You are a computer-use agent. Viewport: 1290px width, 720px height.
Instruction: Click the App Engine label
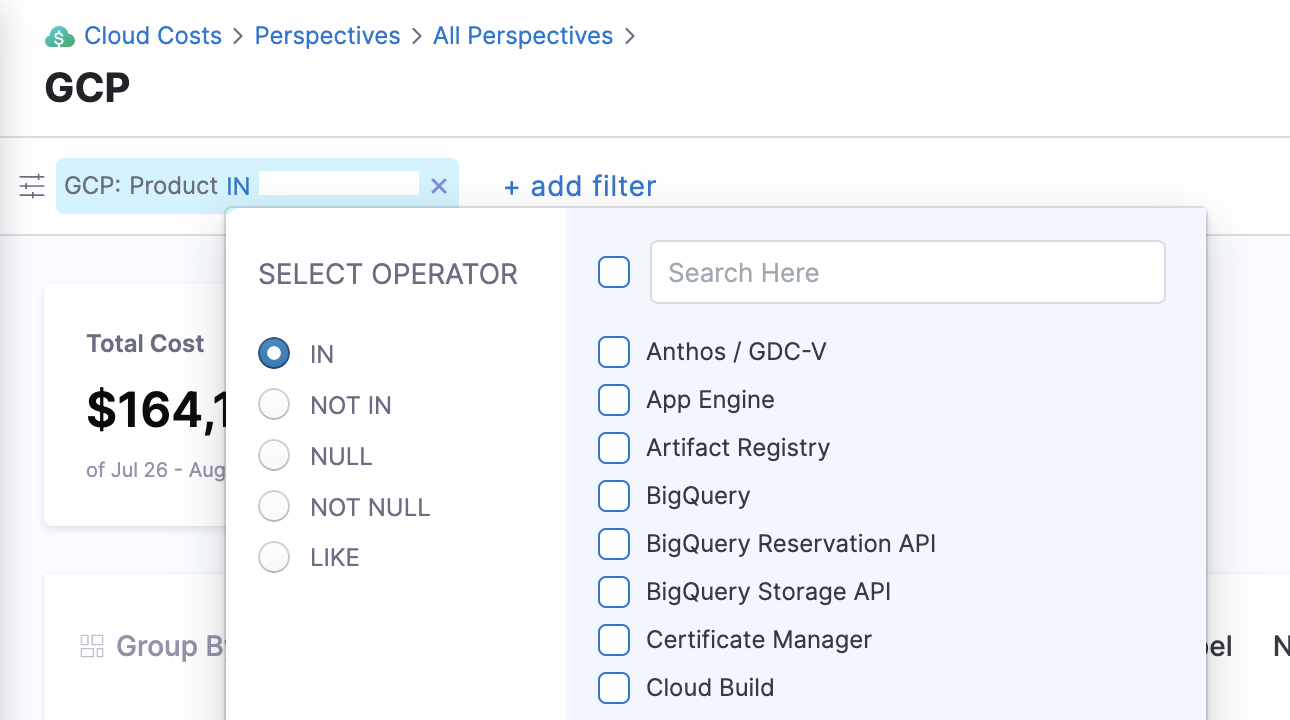click(x=711, y=400)
